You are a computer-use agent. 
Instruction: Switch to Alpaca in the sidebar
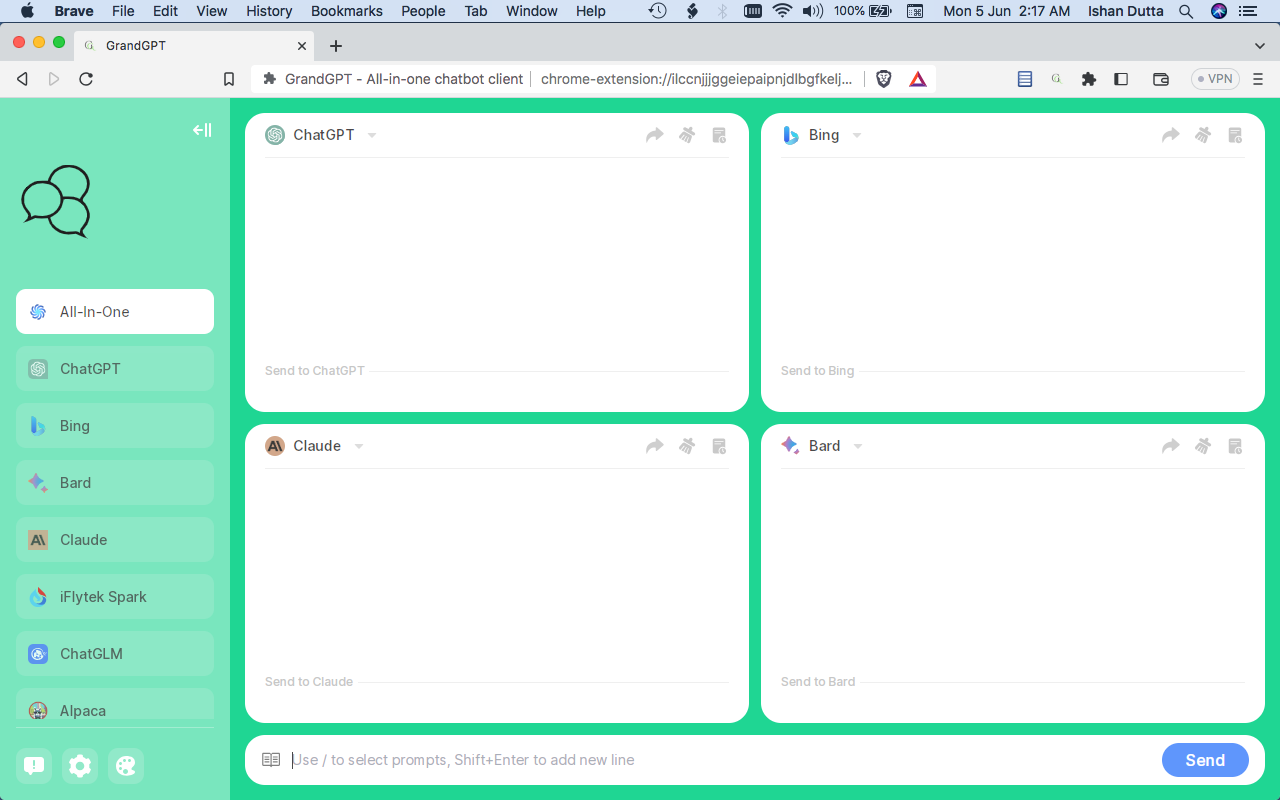click(x=115, y=705)
